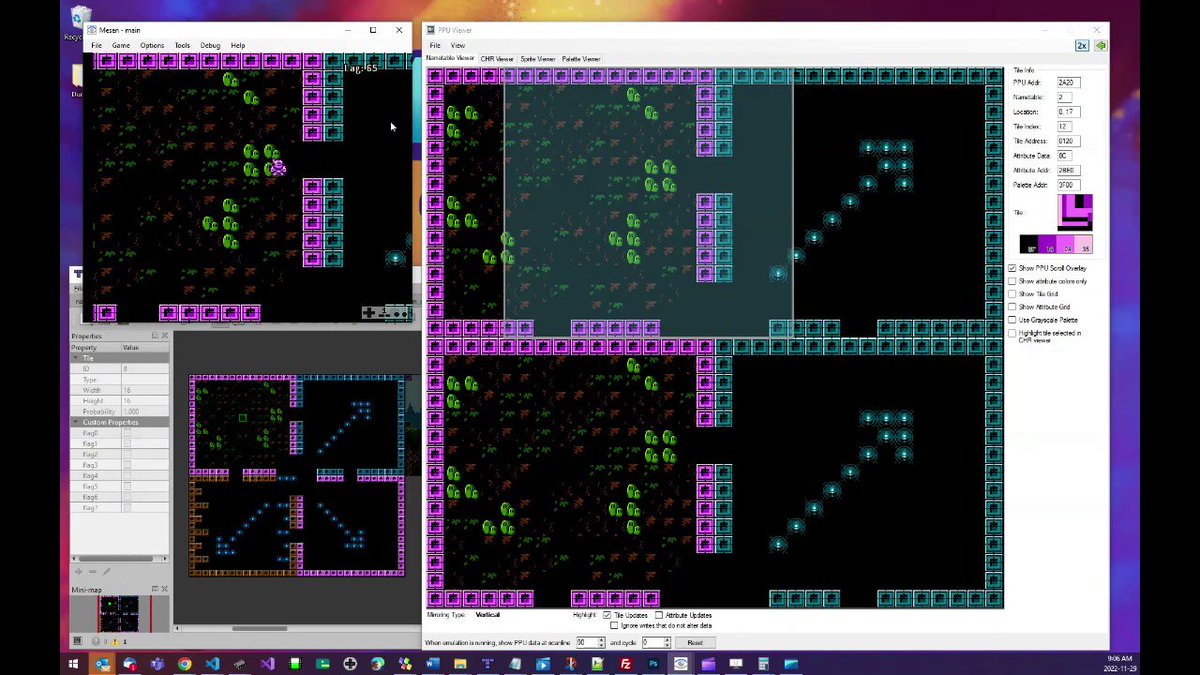Open the File menu in PPU Viewer
Viewport: 1200px width, 675px height.
435,45
